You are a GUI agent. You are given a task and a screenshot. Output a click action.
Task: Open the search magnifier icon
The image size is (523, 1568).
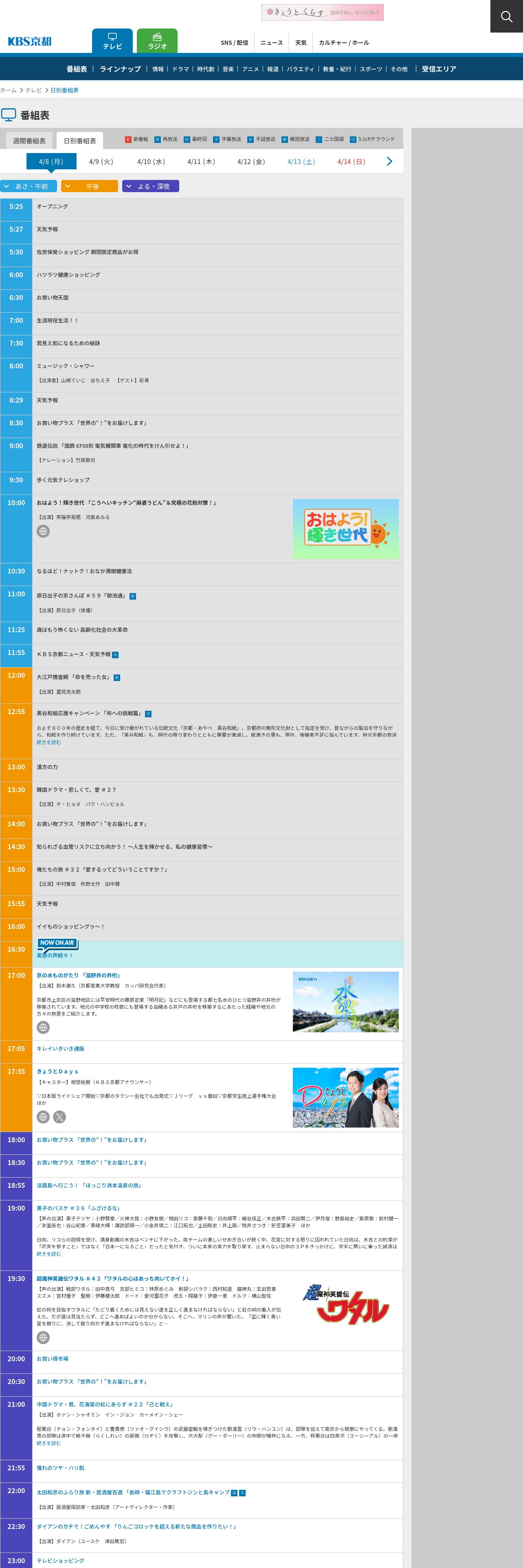tap(507, 16)
